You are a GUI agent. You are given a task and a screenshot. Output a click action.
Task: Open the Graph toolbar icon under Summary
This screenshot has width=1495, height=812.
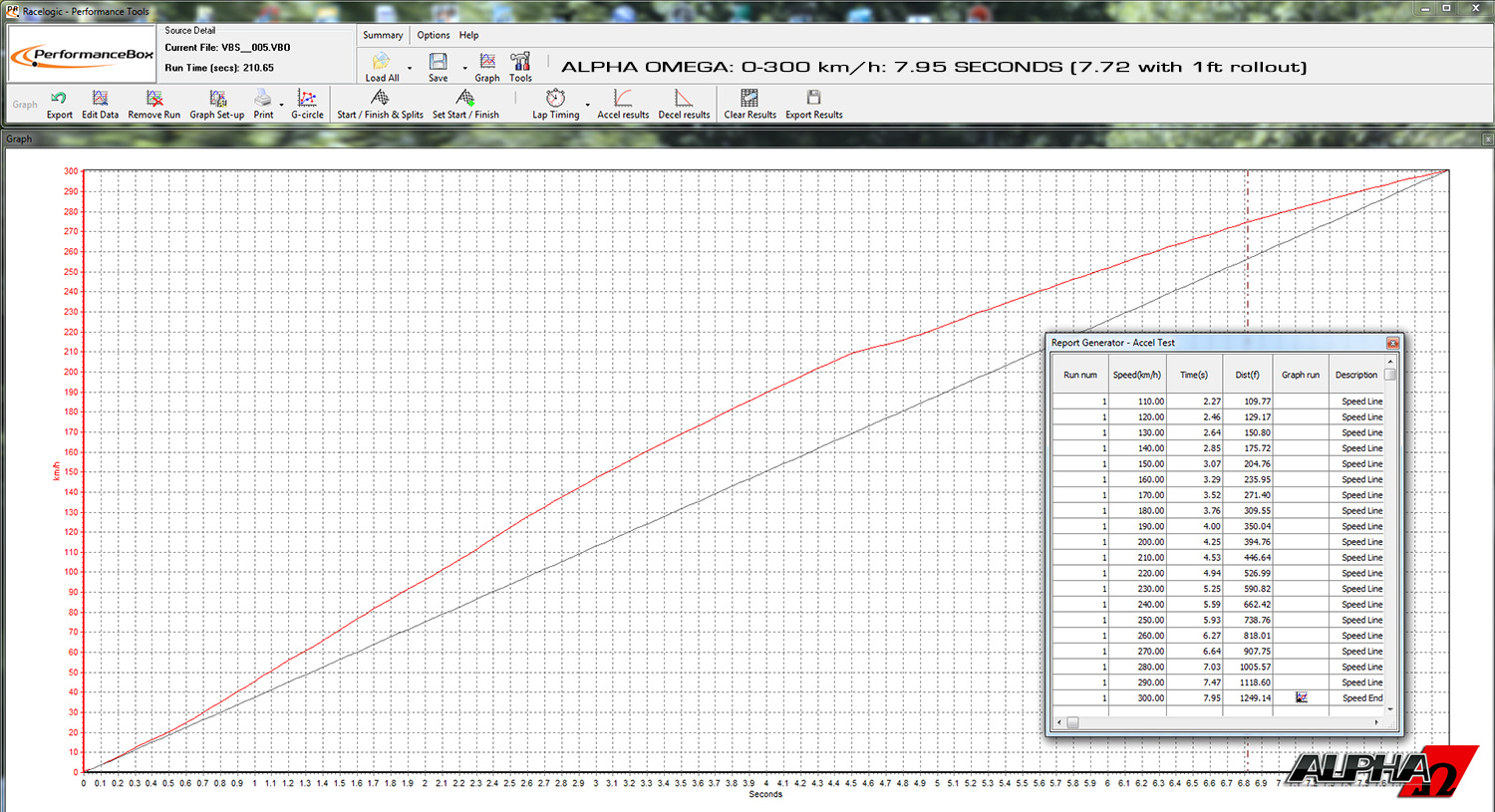(x=487, y=62)
